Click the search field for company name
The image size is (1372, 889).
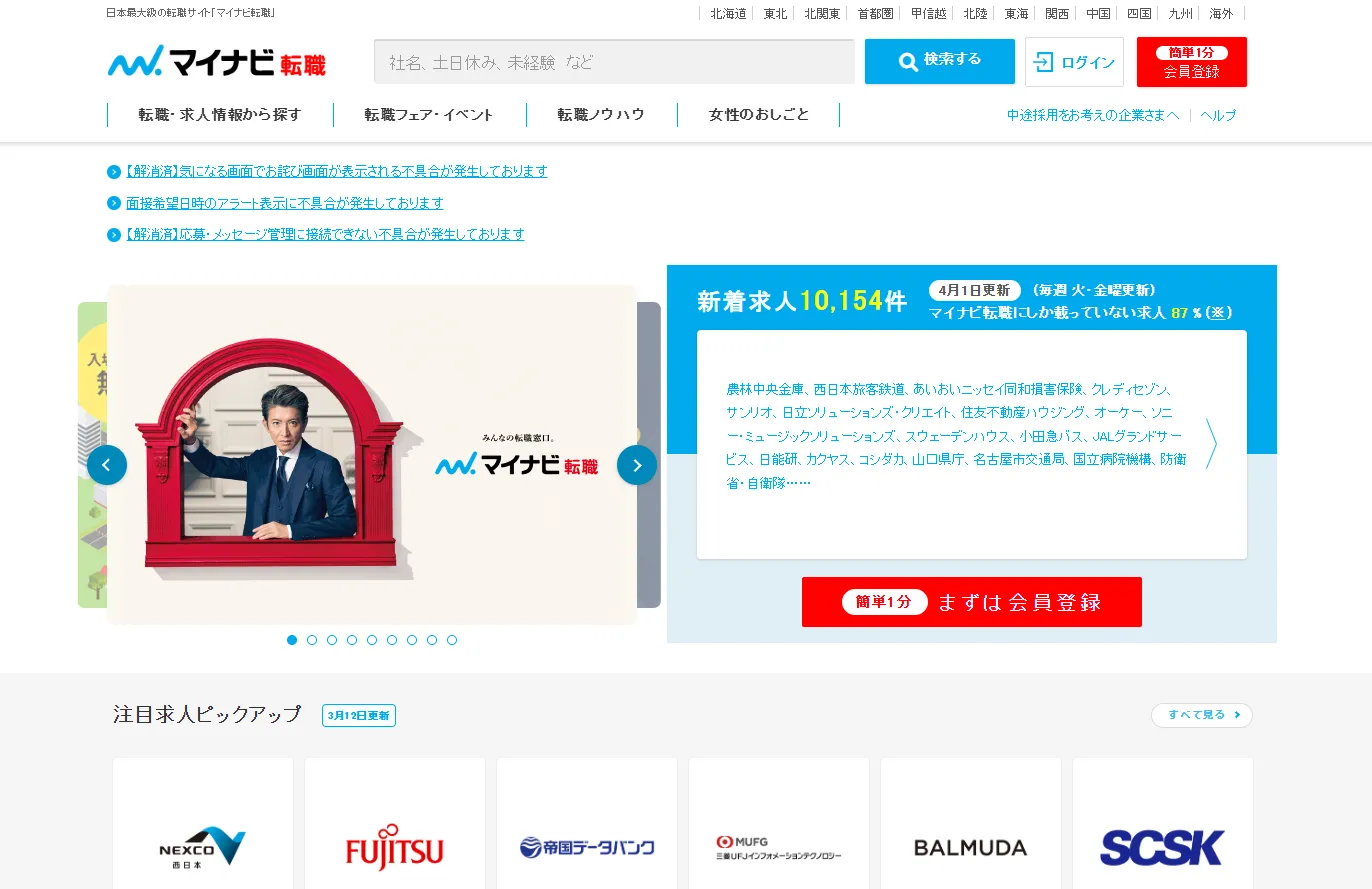pyautogui.click(x=614, y=62)
